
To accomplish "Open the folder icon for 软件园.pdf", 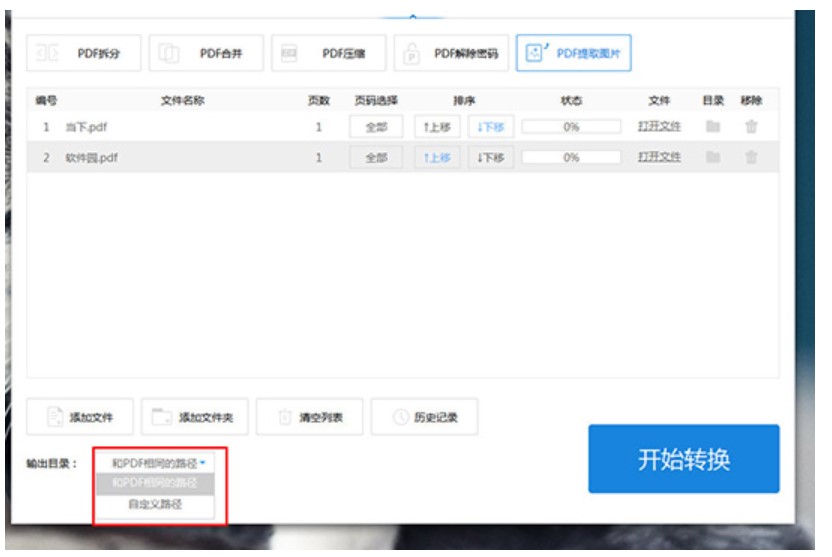I will click(x=713, y=158).
